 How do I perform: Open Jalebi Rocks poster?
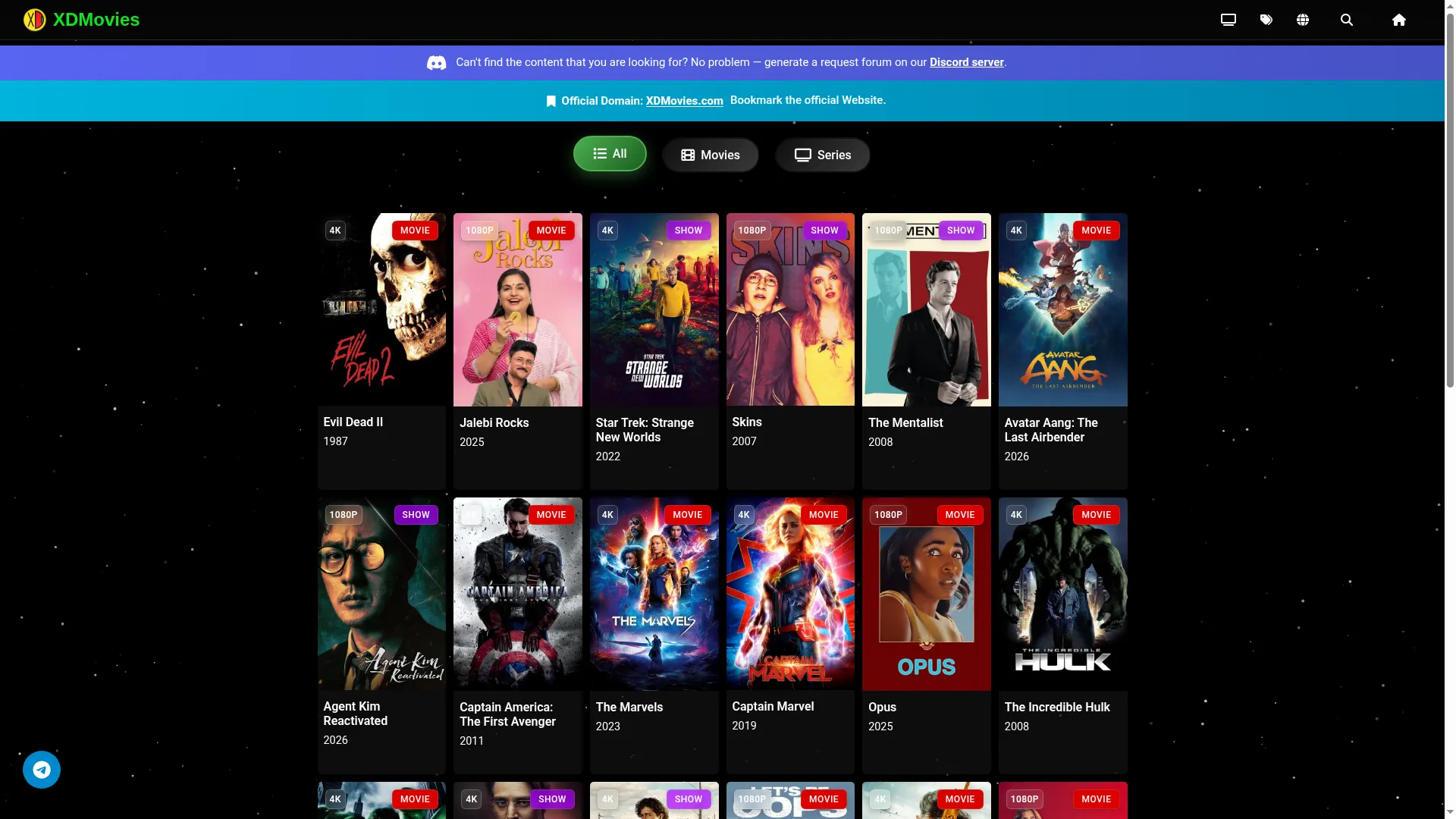(518, 309)
